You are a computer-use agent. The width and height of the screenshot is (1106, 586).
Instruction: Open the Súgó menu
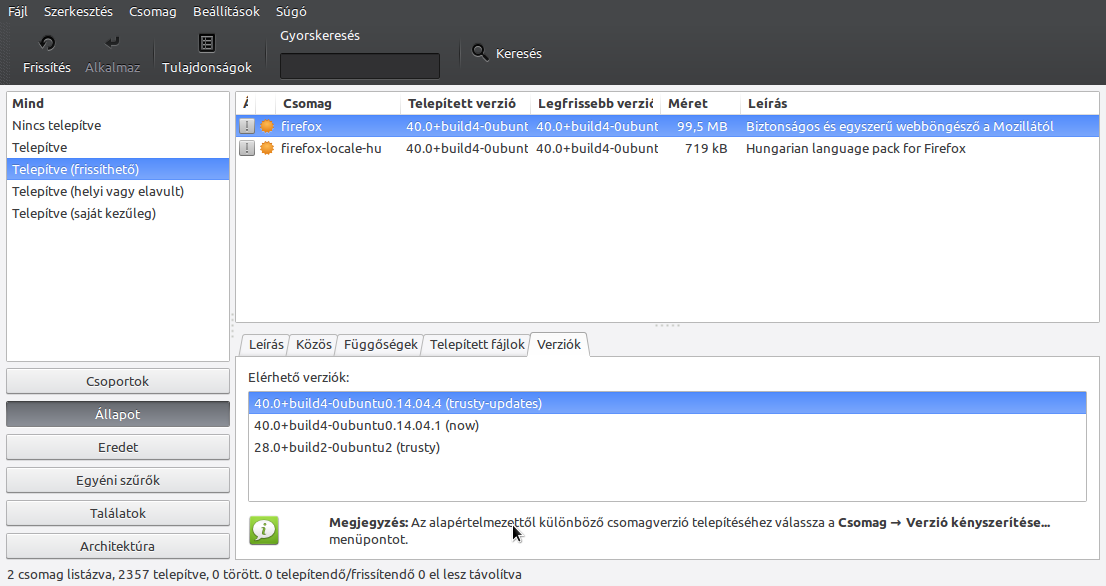pos(291,11)
